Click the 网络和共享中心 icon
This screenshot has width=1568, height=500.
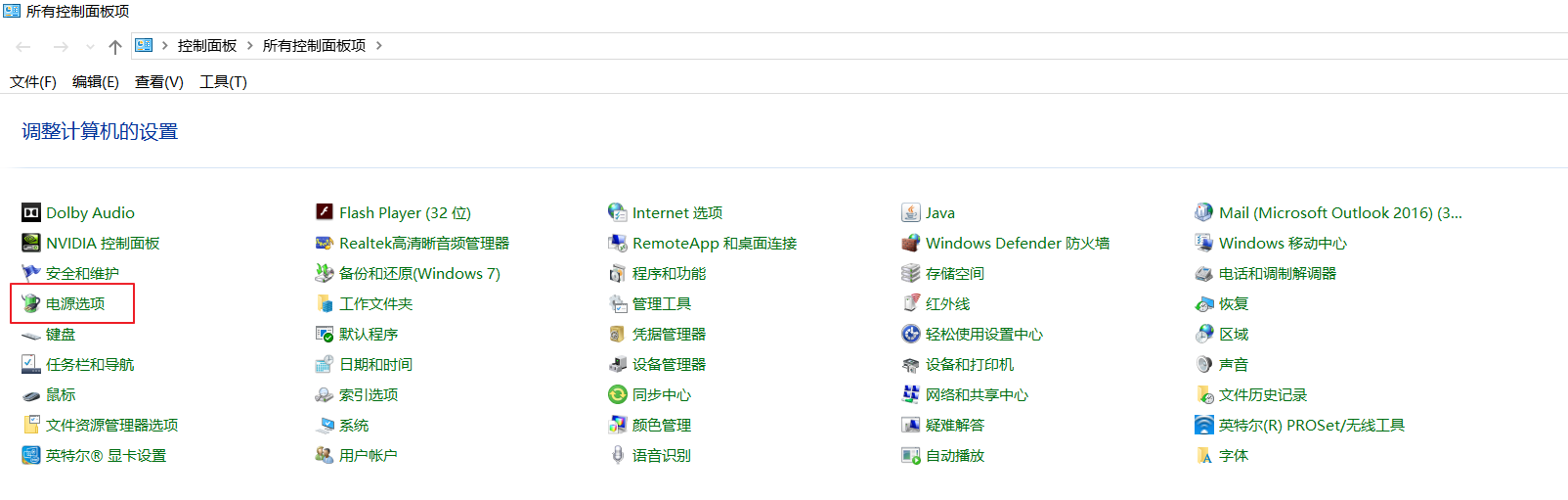click(x=911, y=394)
